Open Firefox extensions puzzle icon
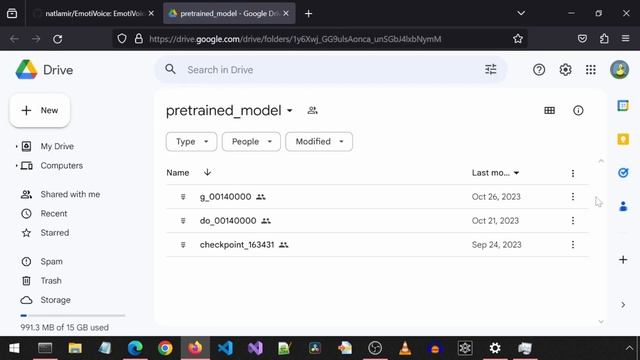Viewport: 640px width, 360px height. point(604,39)
